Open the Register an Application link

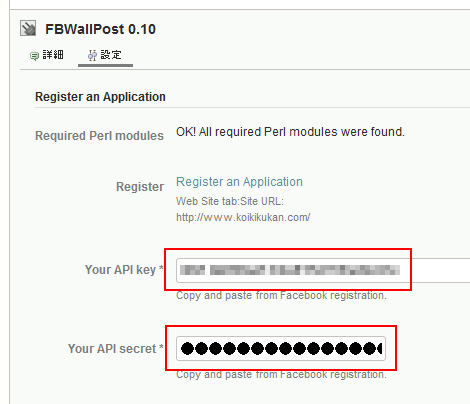[x=239, y=182]
